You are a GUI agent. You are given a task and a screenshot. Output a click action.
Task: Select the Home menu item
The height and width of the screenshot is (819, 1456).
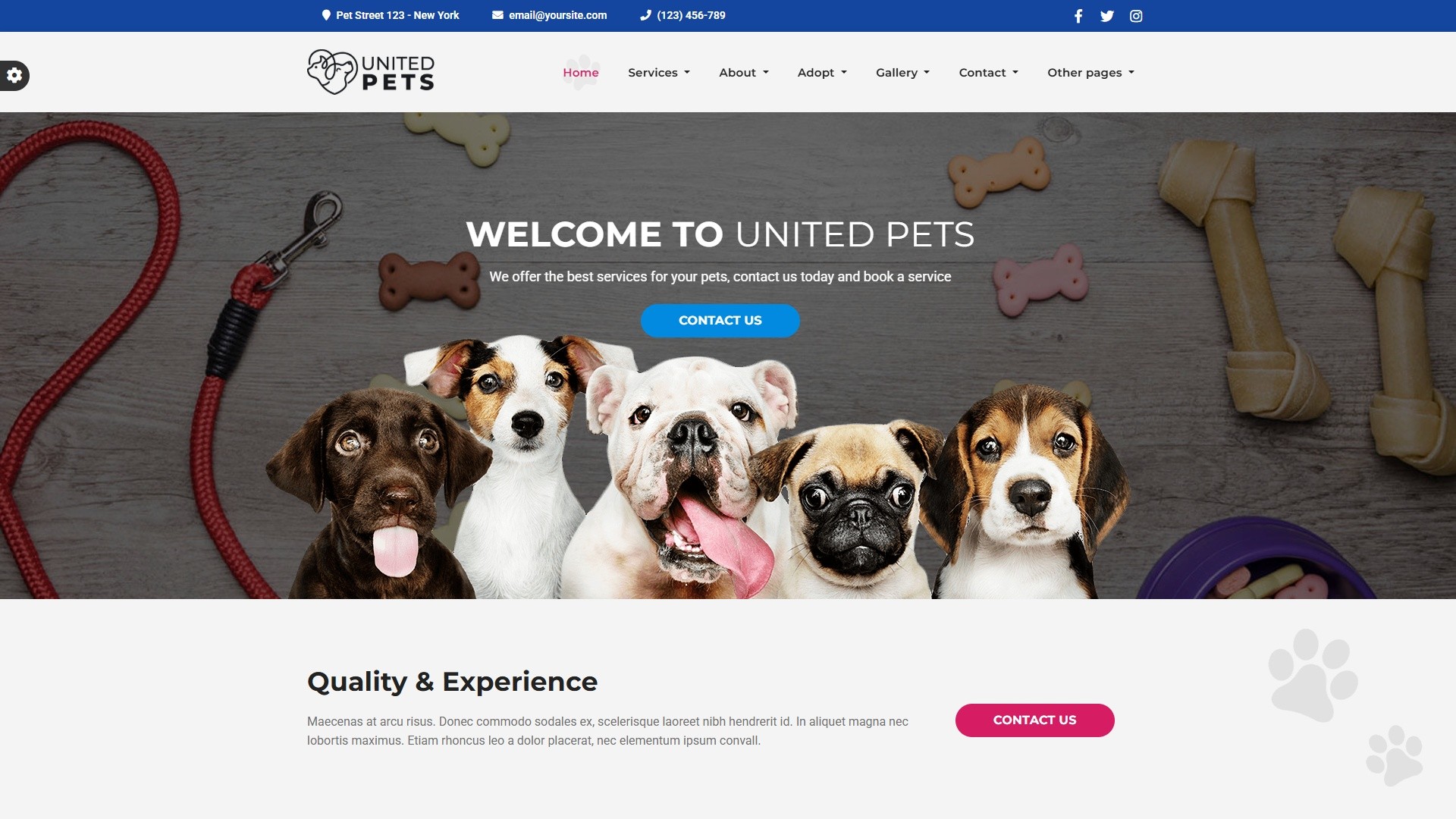point(581,73)
